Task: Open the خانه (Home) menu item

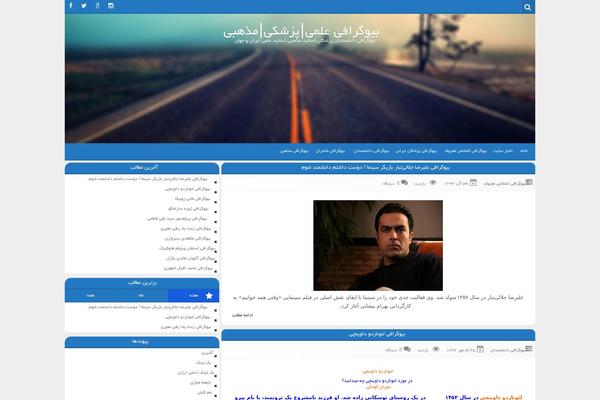Action: [x=524, y=151]
